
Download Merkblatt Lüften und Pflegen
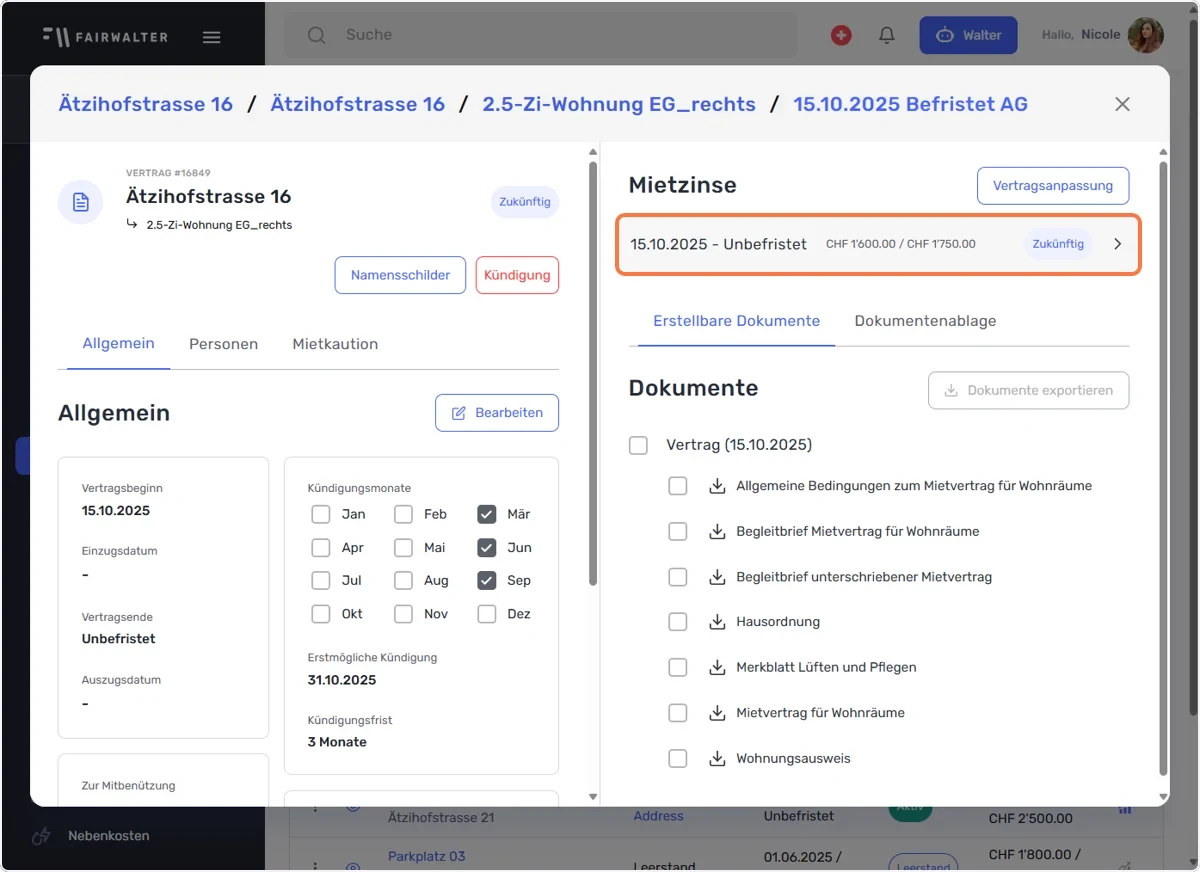[x=717, y=667]
